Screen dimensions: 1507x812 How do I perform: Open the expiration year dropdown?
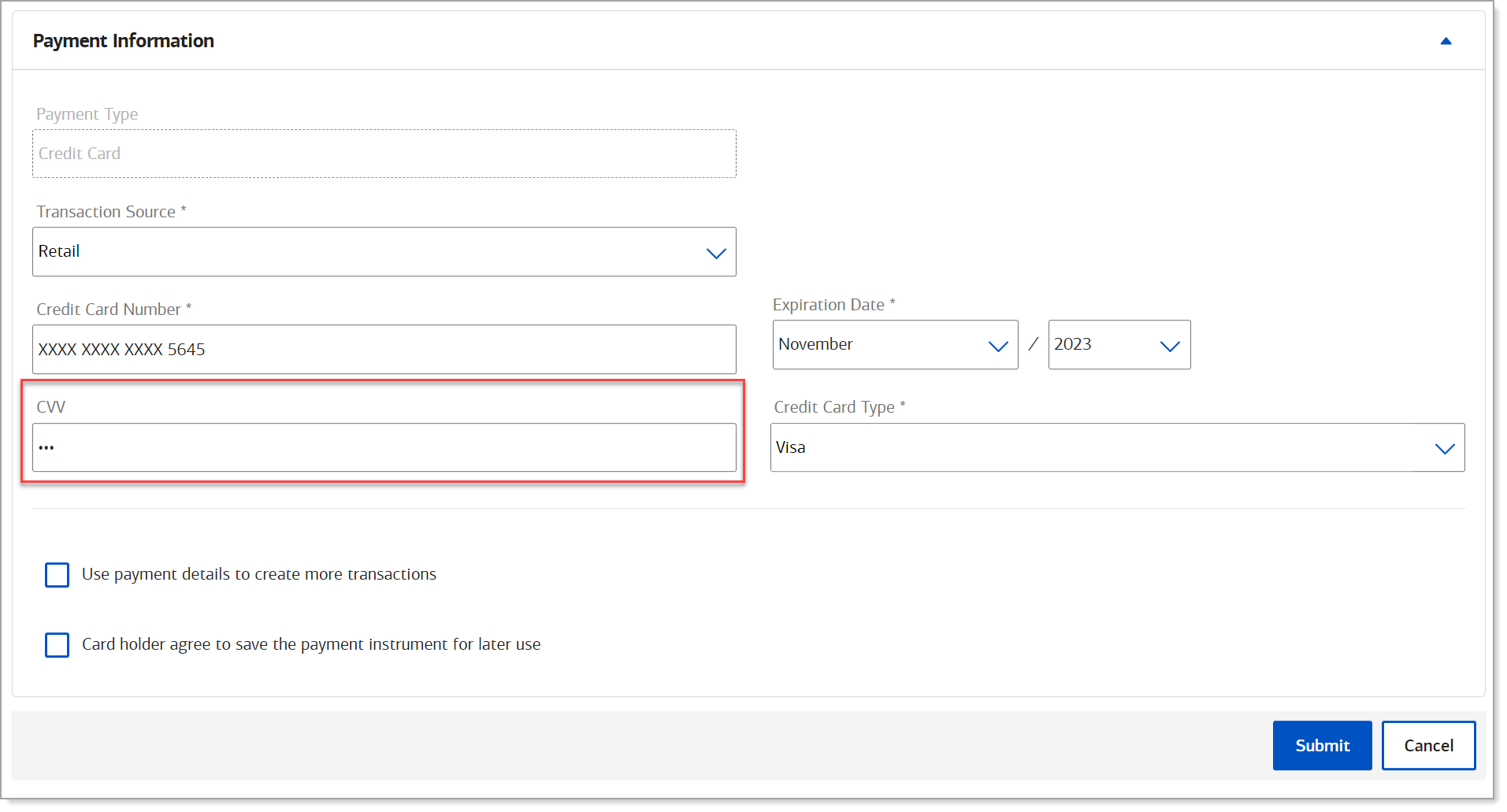click(x=1119, y=345)
